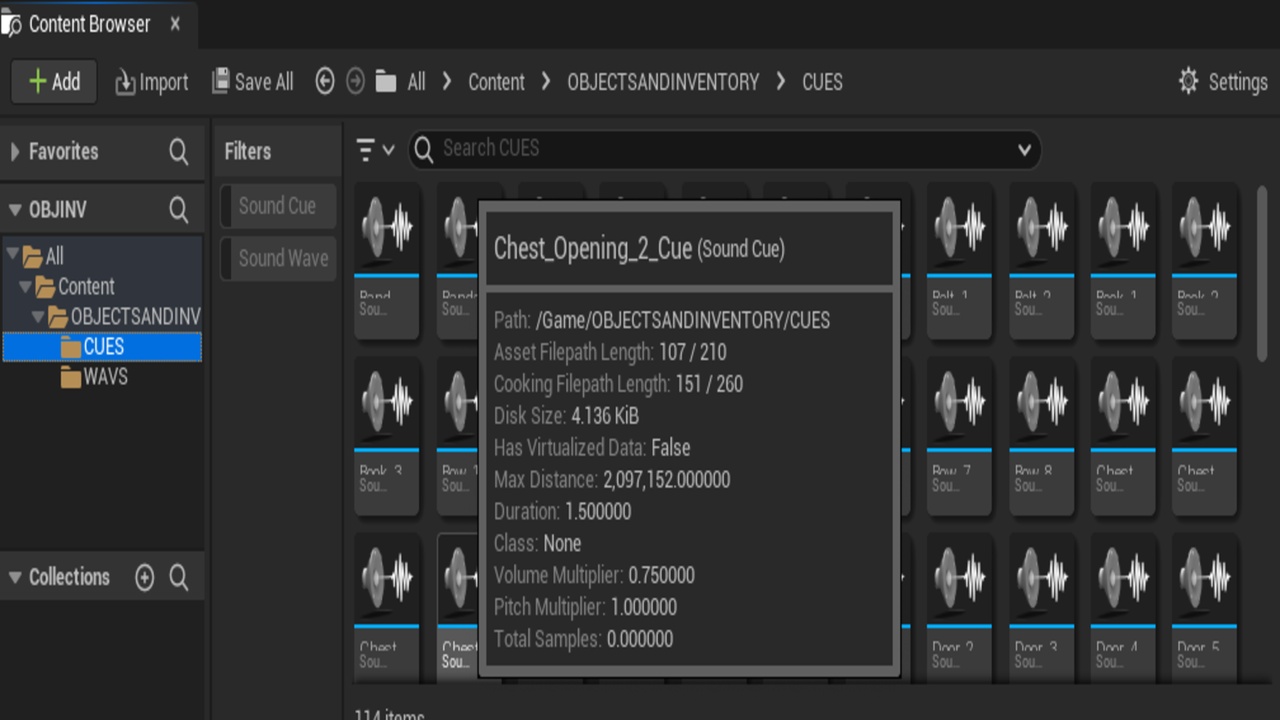
Task: Click the Search CUES input field
Action: 724,149
